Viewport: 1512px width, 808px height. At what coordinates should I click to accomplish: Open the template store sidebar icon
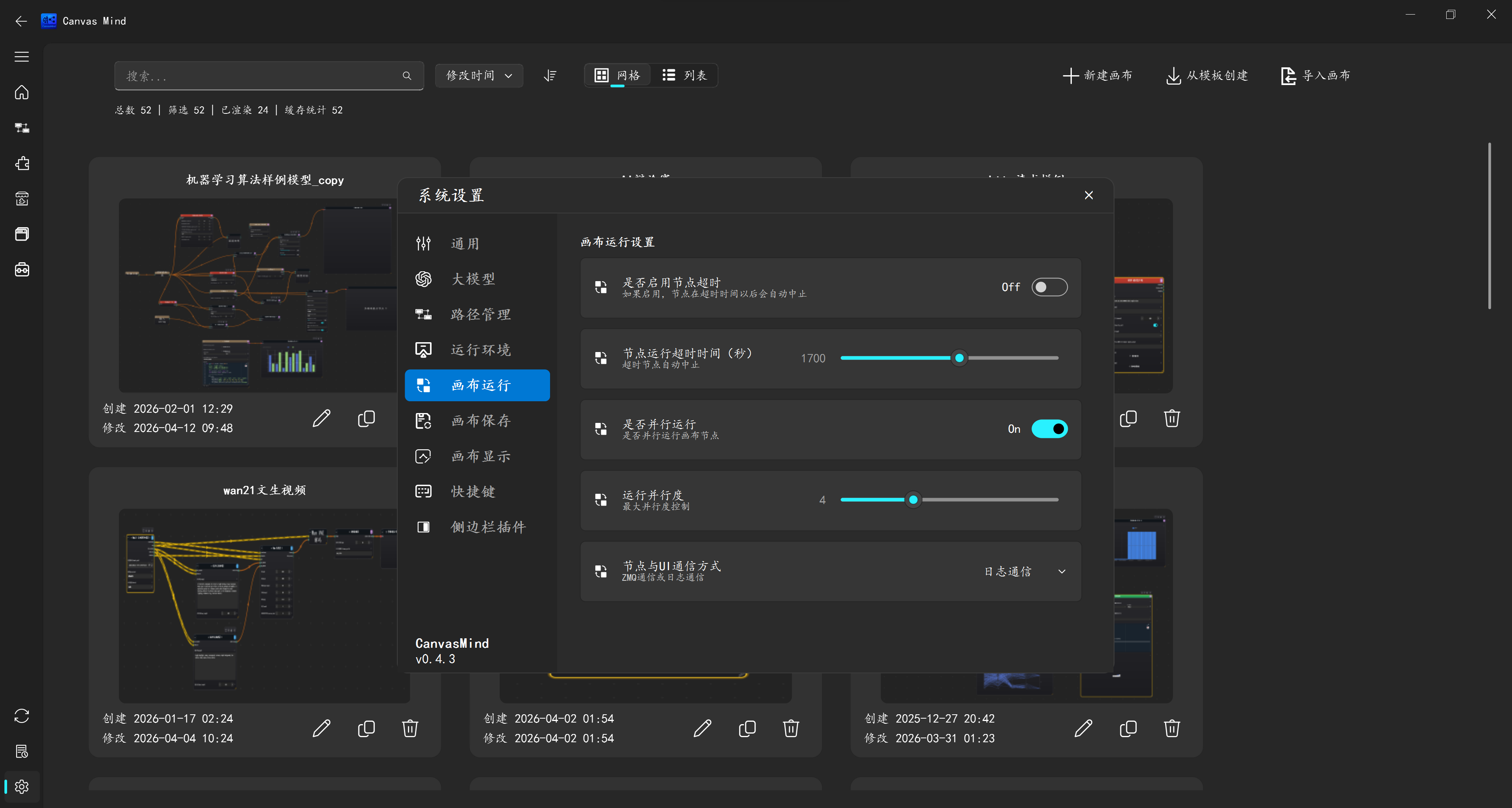(22, 198)
